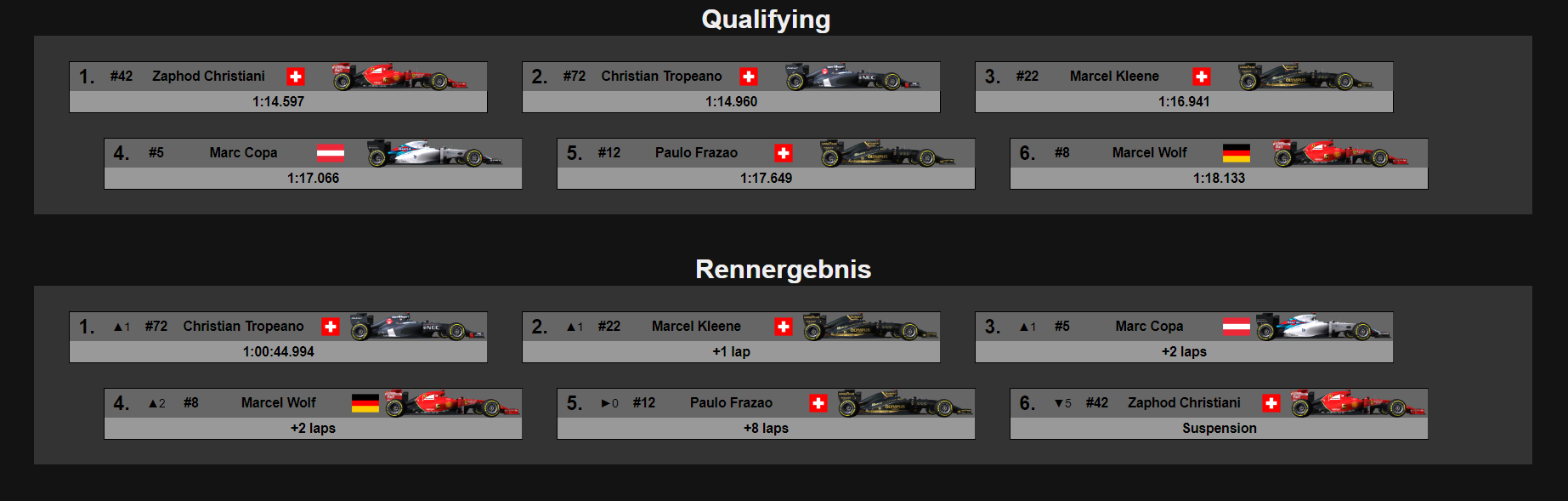1568x501 pixels.
Task: Select driver name Paulo Frazao in Qualifying
Action: pyautogui.click(x=696, y=153)
